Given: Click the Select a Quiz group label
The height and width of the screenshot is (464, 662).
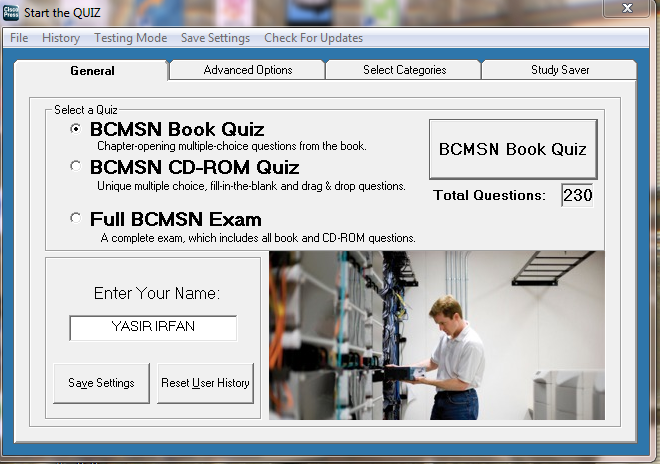Looking at the screenshot, I should pyautogui.click(x=86, y=110).
